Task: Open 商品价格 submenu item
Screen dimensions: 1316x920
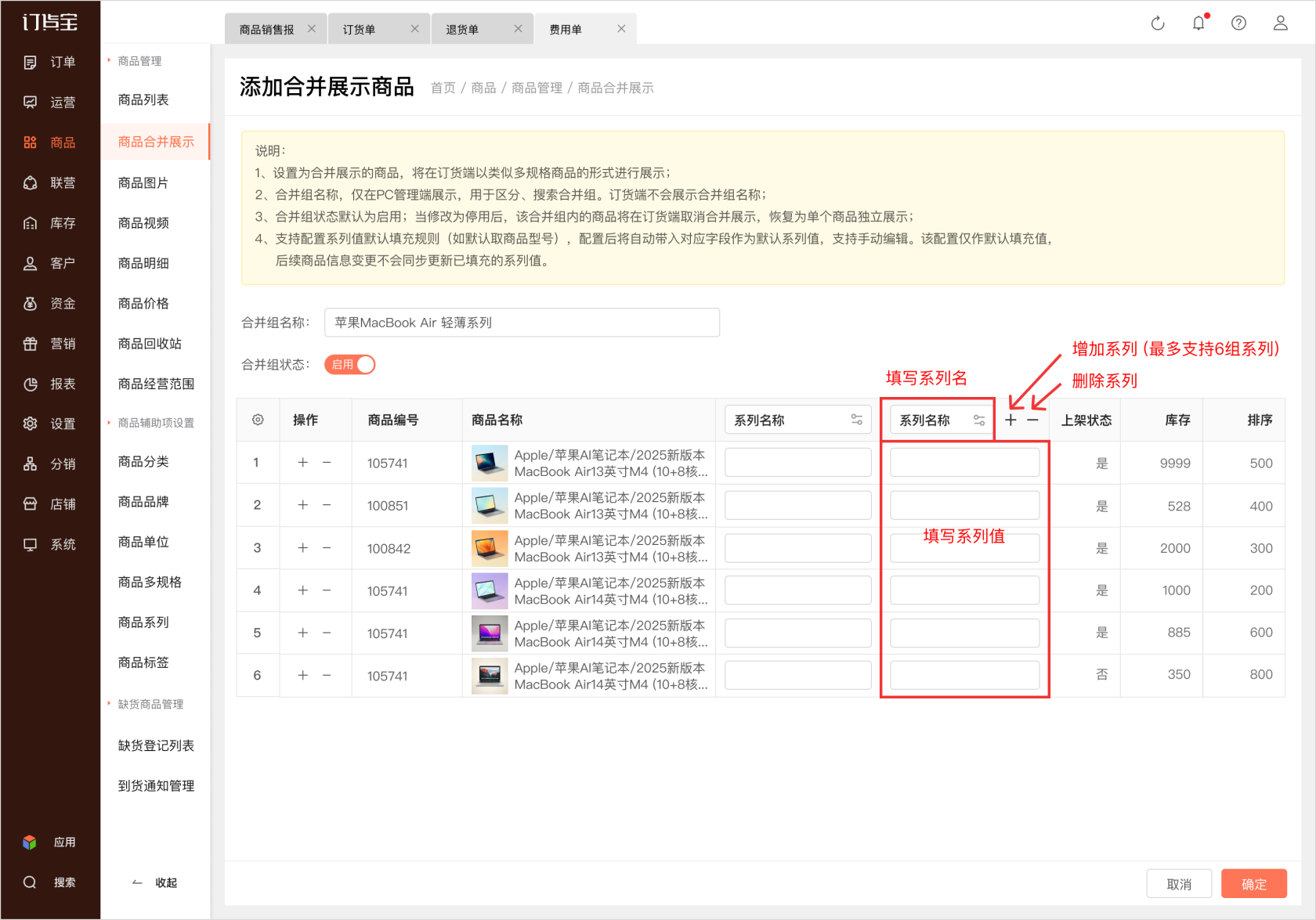Action: tap(143, 303)
